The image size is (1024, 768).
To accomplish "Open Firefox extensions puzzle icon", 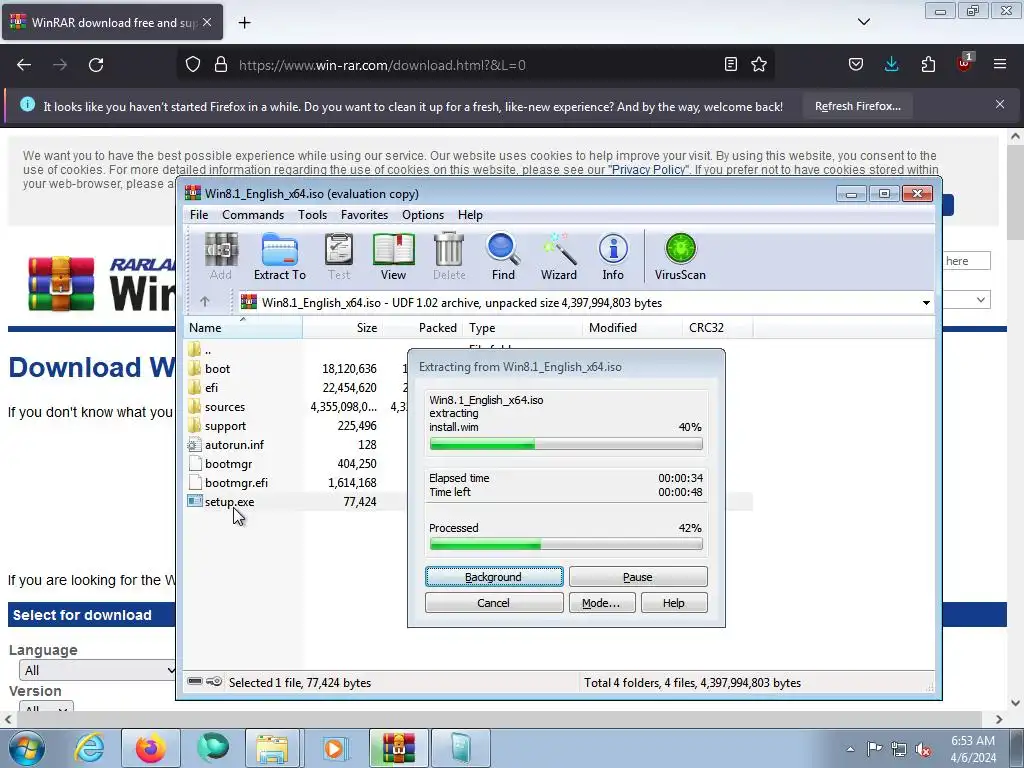I will [x=928, y=65].
